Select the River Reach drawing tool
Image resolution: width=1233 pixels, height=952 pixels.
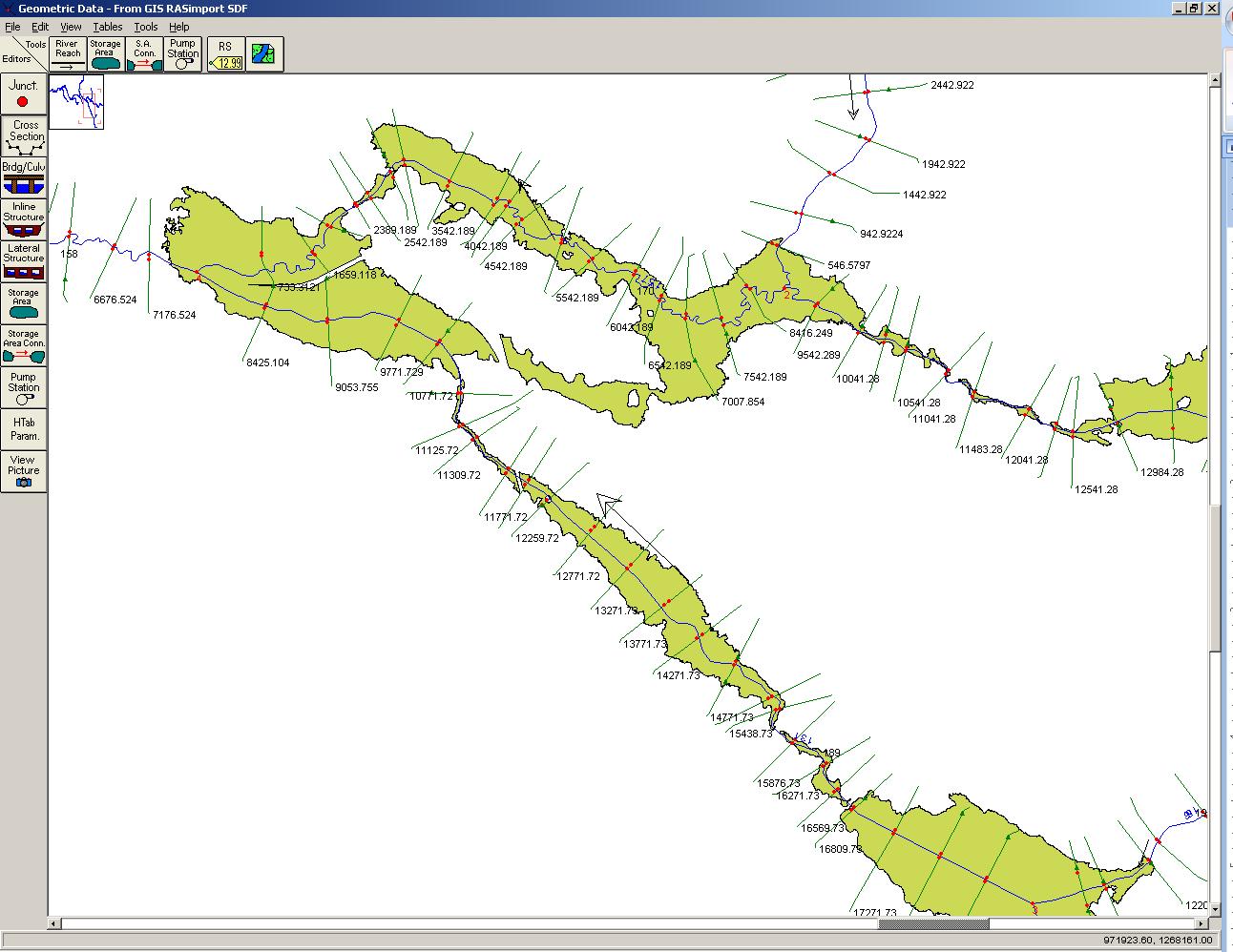click(68, 53)
